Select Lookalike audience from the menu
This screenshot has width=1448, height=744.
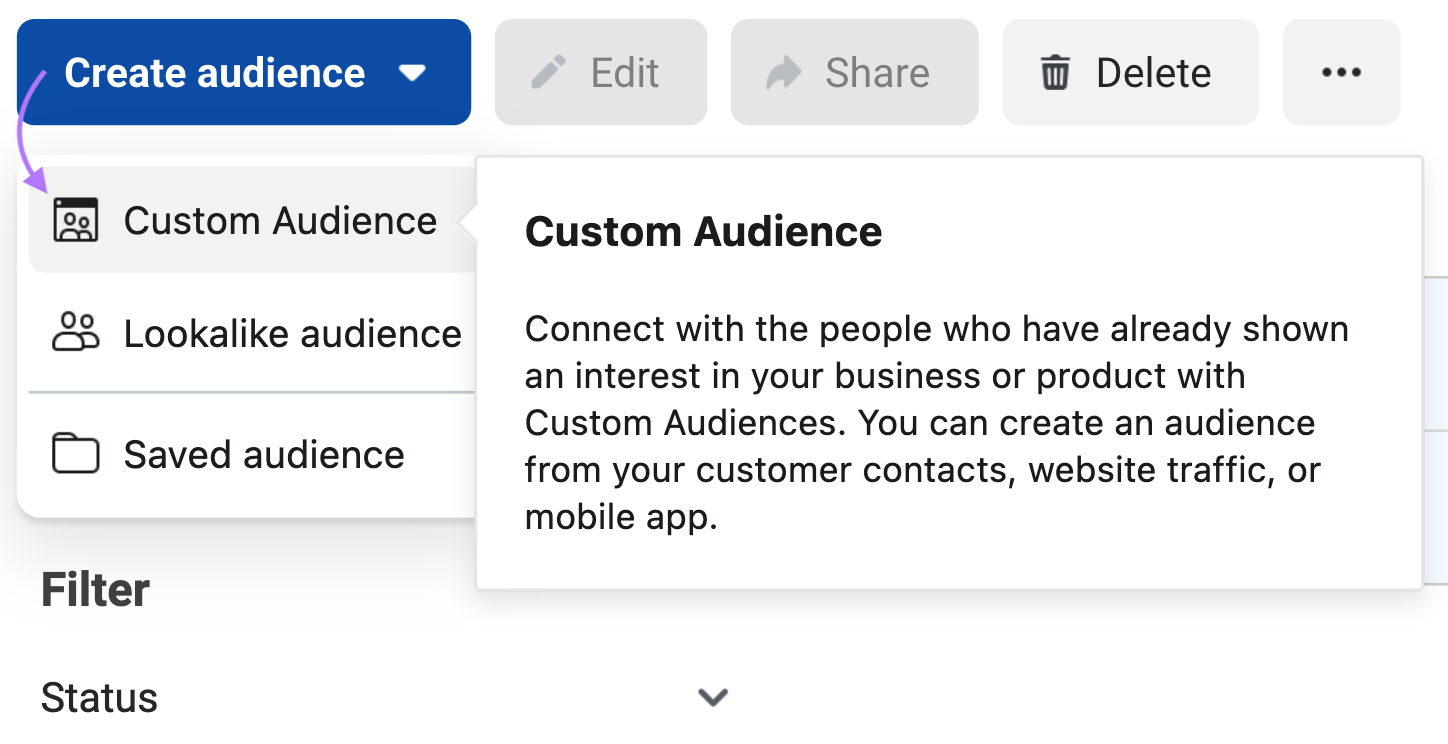point(292,333)
